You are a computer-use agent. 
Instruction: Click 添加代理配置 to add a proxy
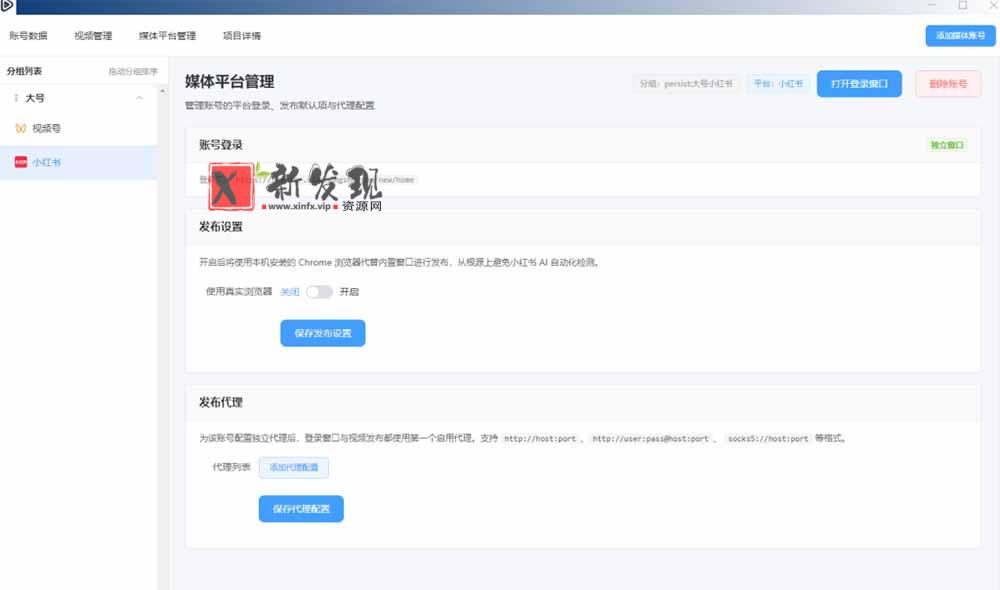(293, 468)
